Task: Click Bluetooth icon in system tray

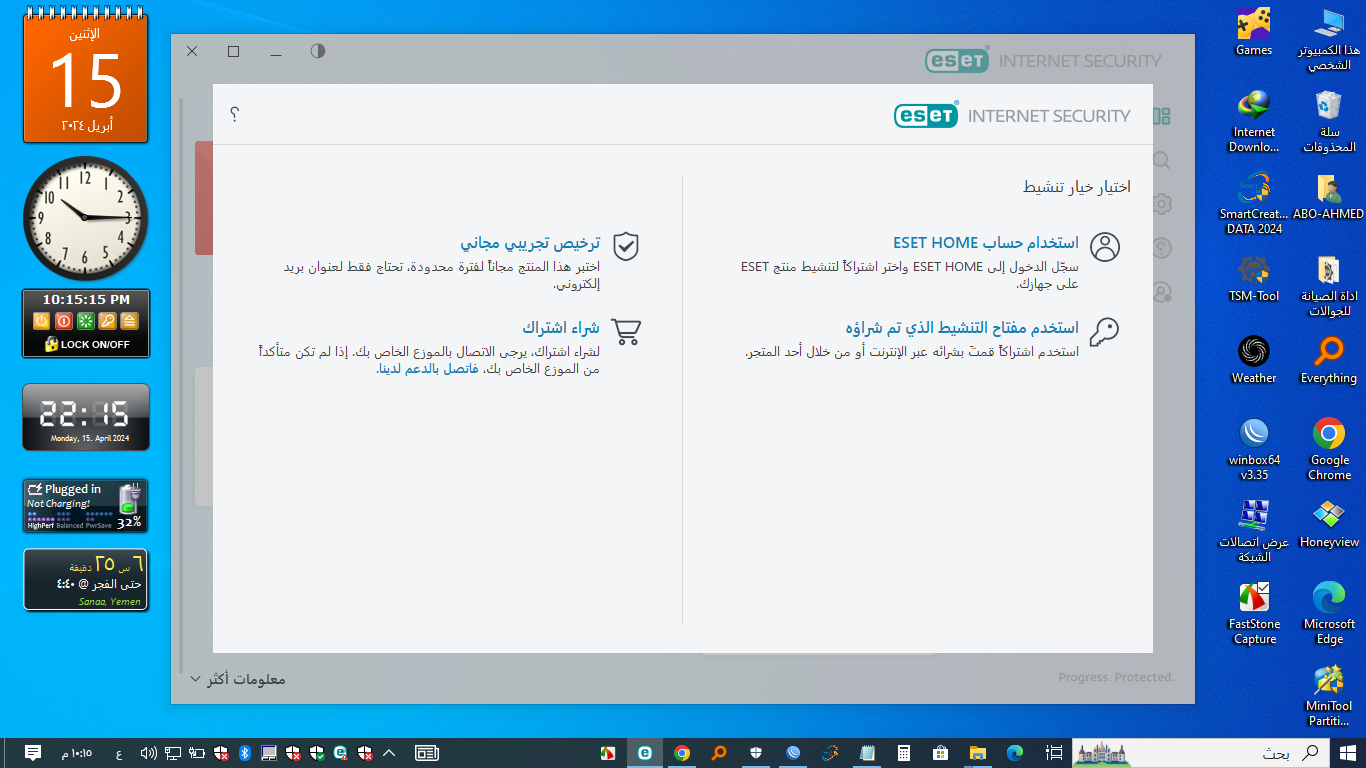Action: point(245,753)
